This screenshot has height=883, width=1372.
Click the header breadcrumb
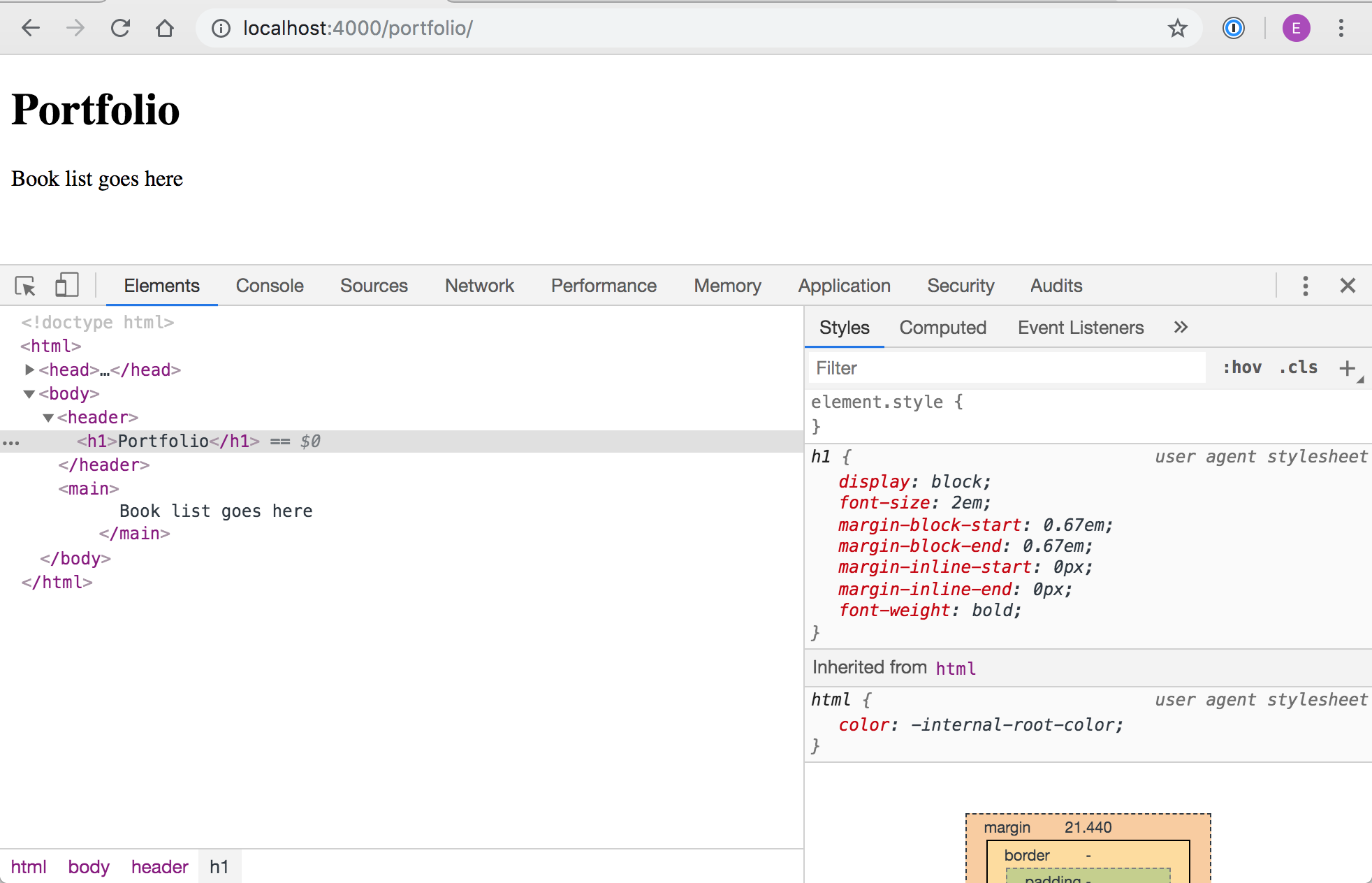click(x=159, y=867)
